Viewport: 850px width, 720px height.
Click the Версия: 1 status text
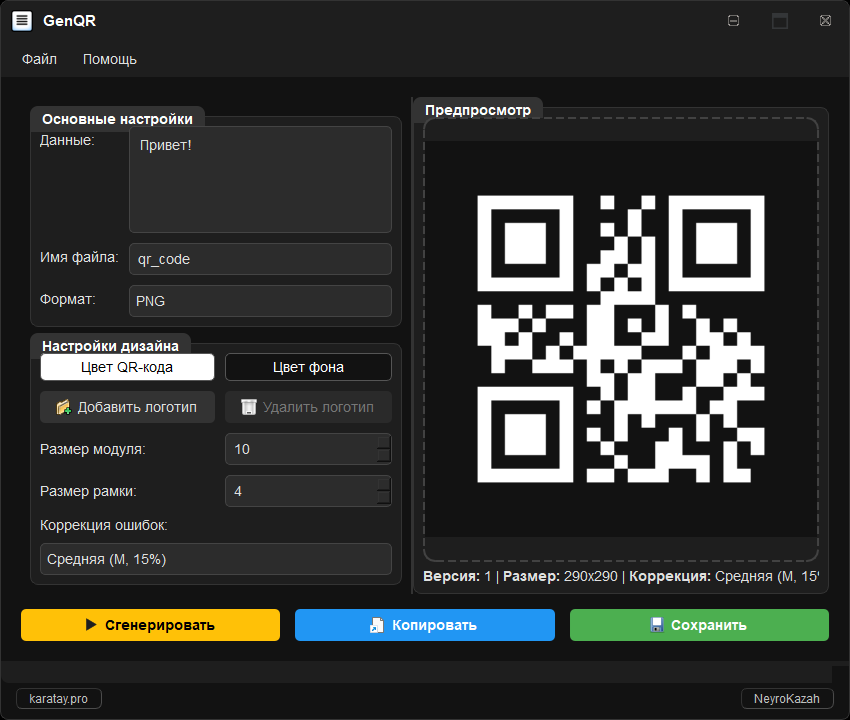click(x=457, y=576)
